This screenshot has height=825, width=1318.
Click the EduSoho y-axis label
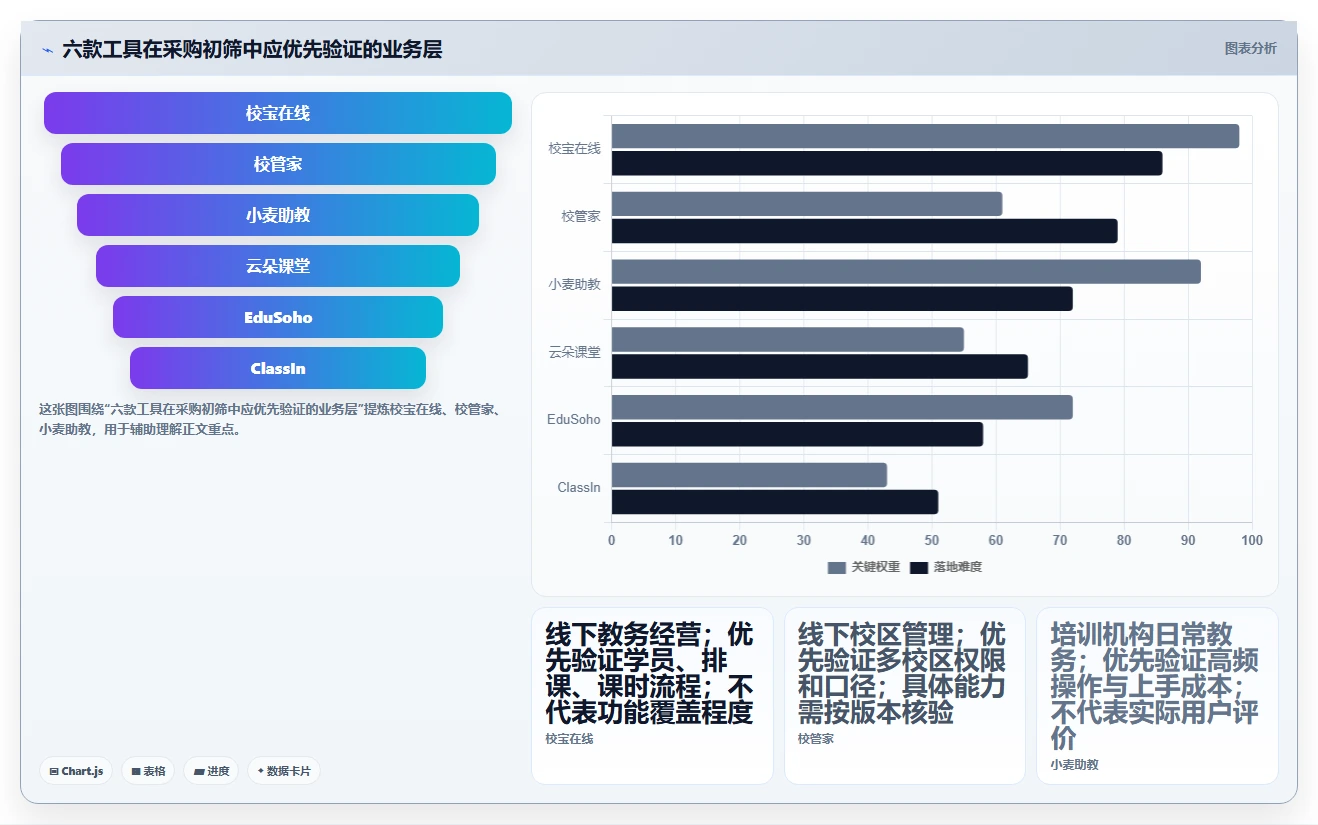574,420
